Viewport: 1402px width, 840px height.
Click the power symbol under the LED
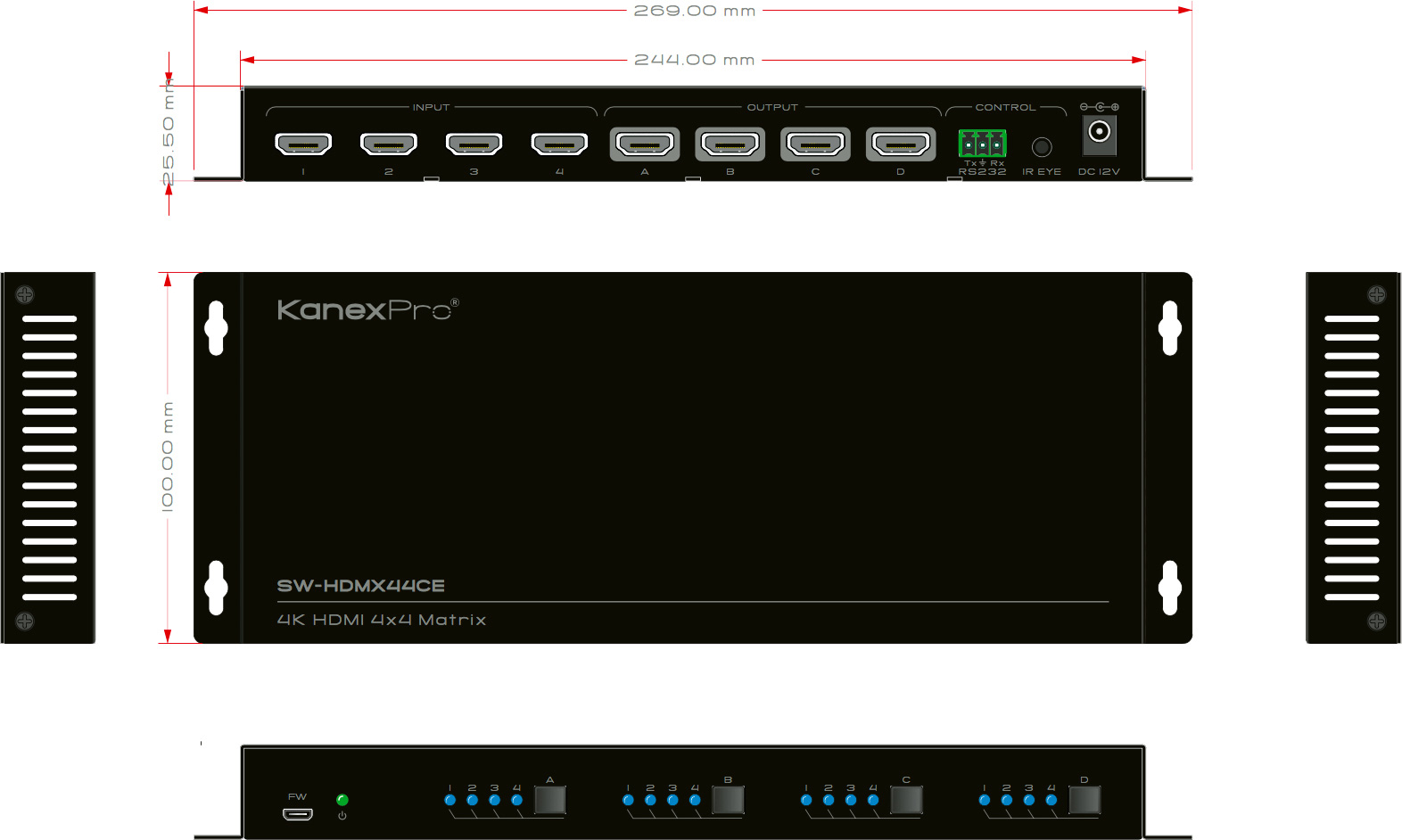click(342, 816)
